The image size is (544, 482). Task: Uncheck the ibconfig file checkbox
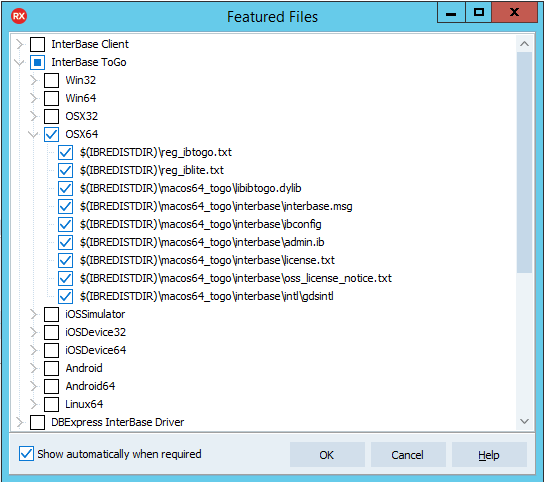click(66, 225)
